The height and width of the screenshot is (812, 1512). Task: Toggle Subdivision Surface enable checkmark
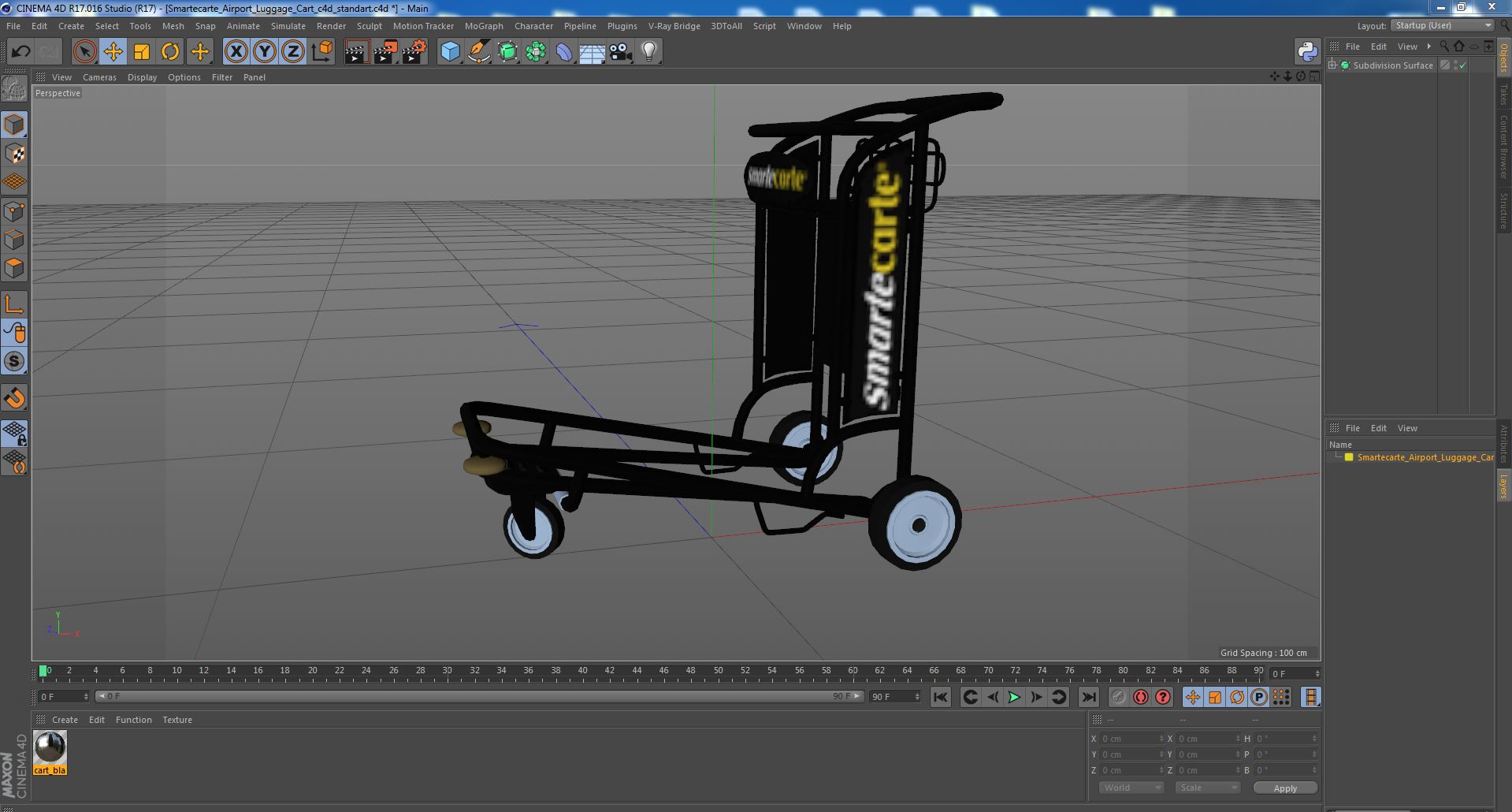1463,65
